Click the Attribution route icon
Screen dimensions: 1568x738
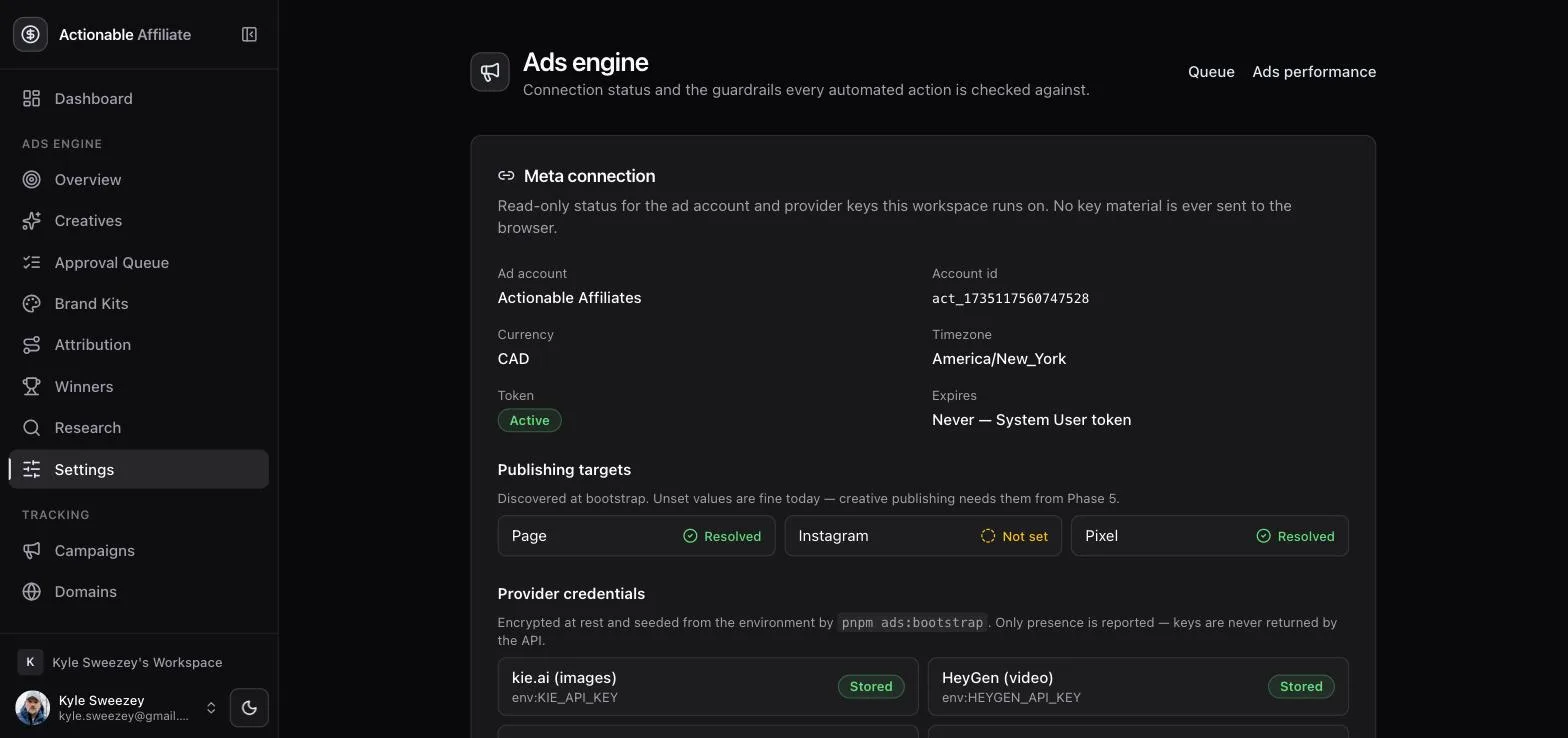click(32, 344)
